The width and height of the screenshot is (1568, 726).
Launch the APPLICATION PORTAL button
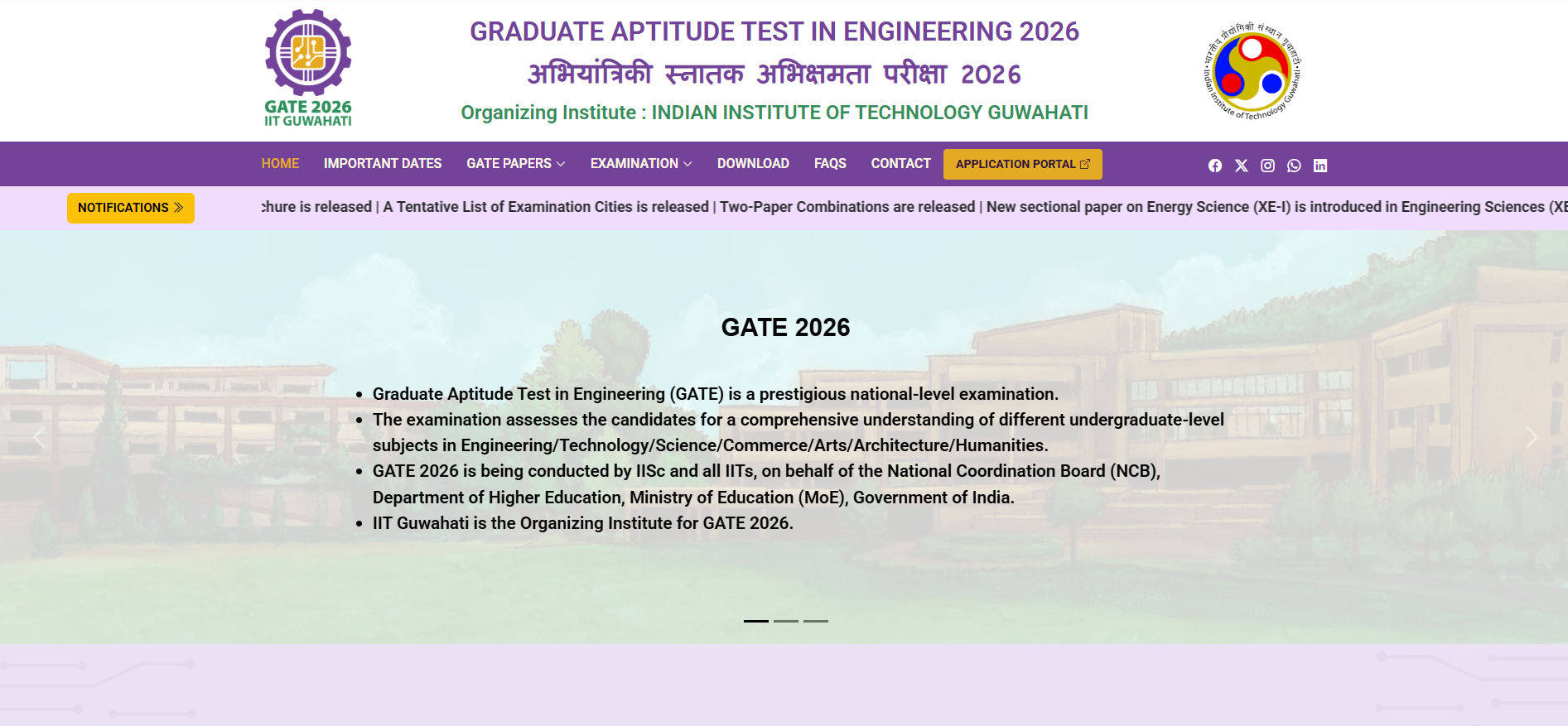pos(1023,164)
